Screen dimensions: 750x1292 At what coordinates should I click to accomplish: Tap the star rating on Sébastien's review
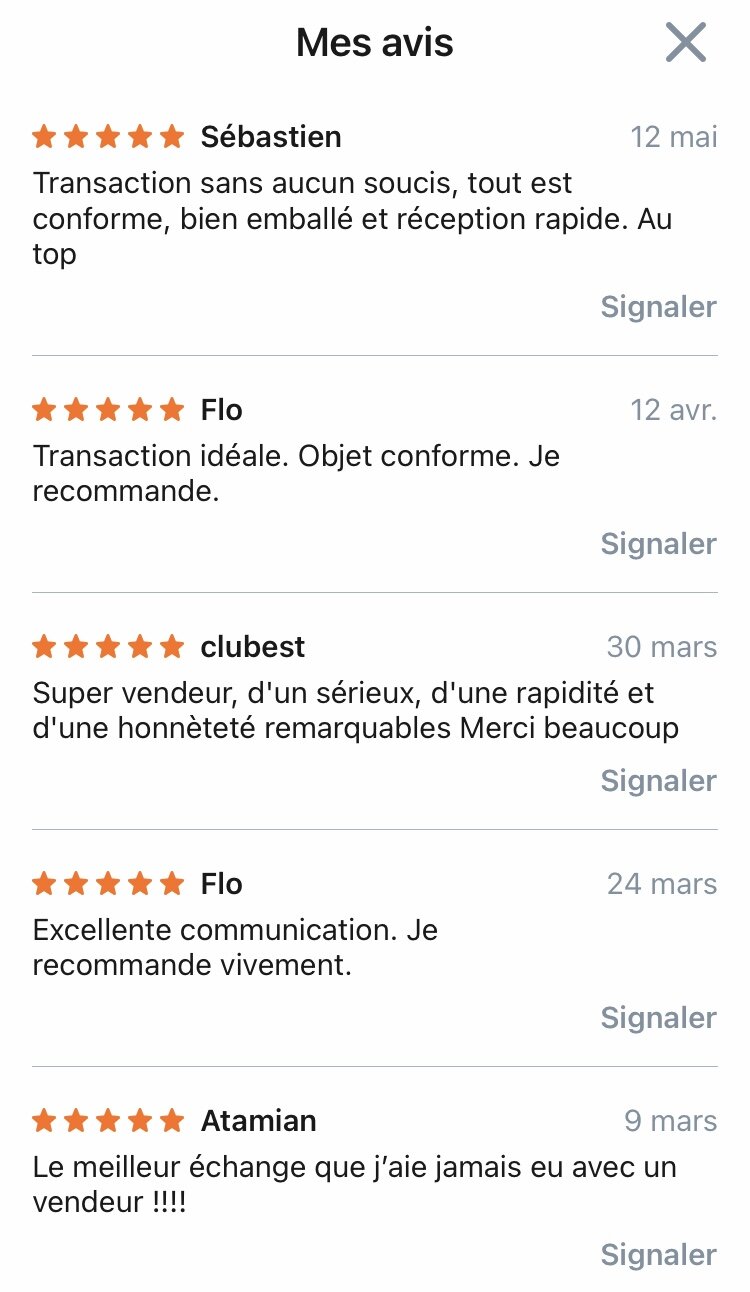click(x=108, y=137)
